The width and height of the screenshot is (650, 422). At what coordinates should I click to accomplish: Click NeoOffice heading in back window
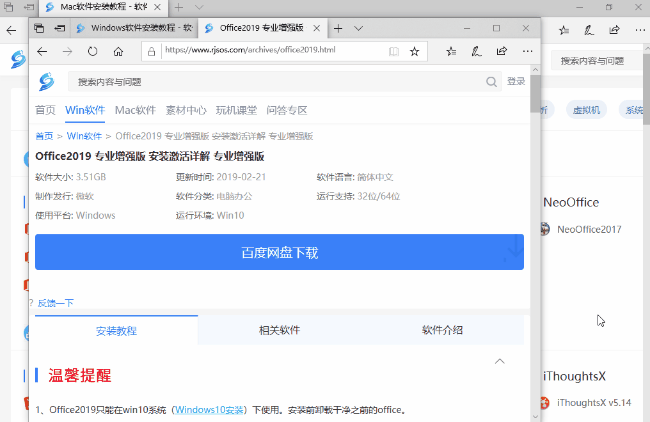(571, 202)
